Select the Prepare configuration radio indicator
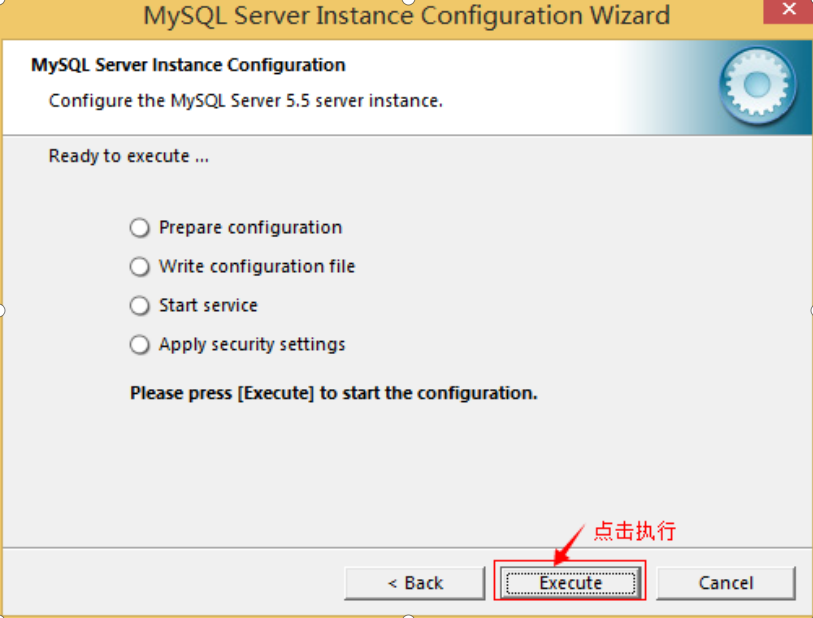 click(x=139, y=228)
